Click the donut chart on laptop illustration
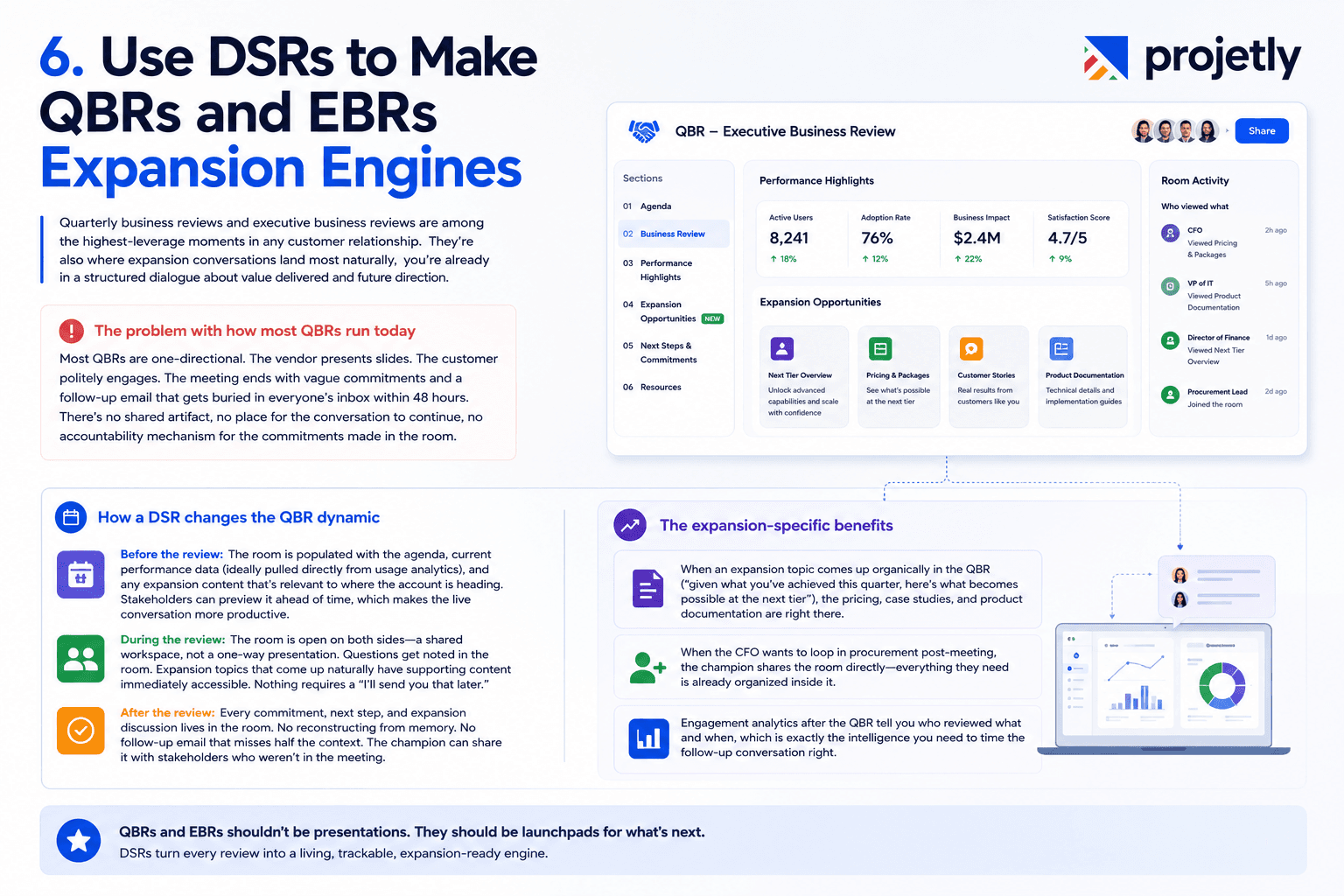The width and height of the screenshot is (1344, 896). pyautogui.click(x=1221, y=685)
